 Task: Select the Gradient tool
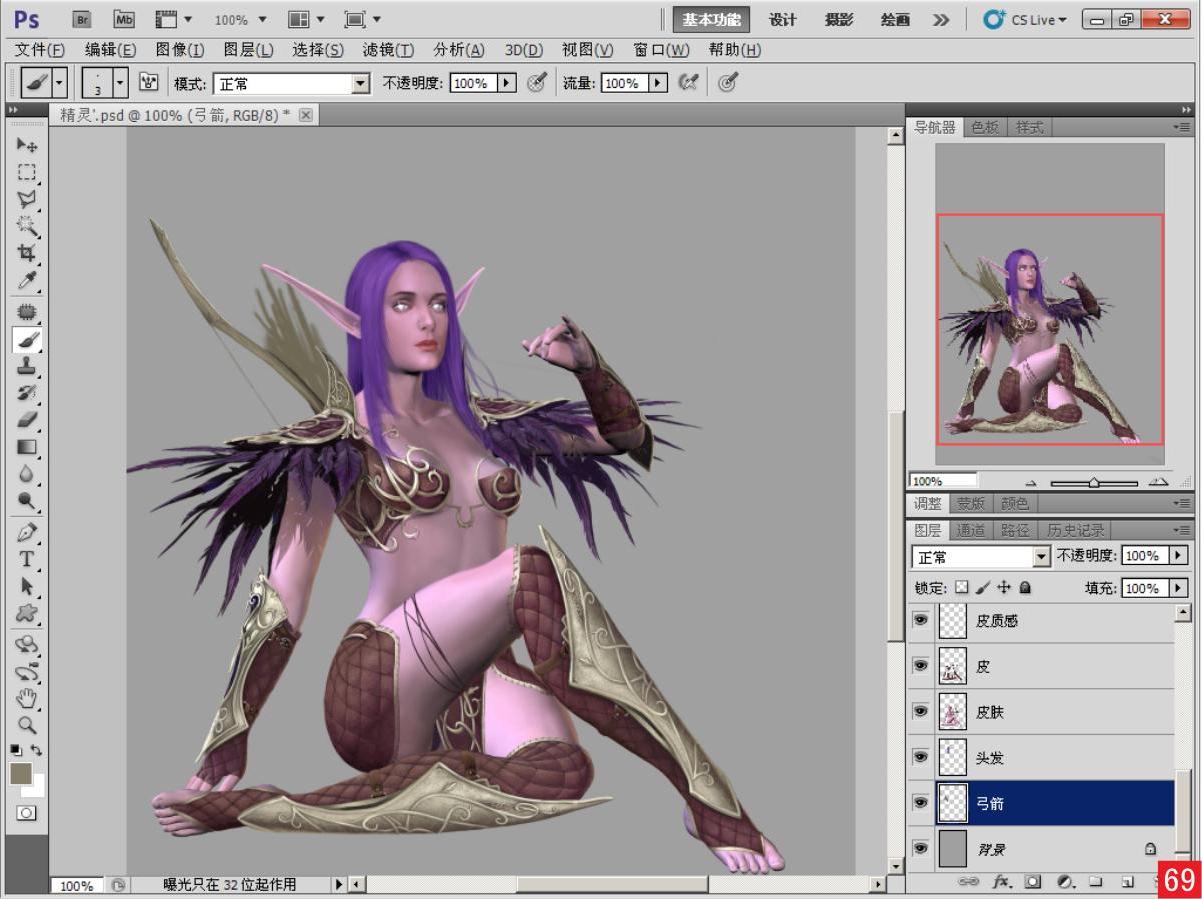pyautogui.click(x=27, y=448)
